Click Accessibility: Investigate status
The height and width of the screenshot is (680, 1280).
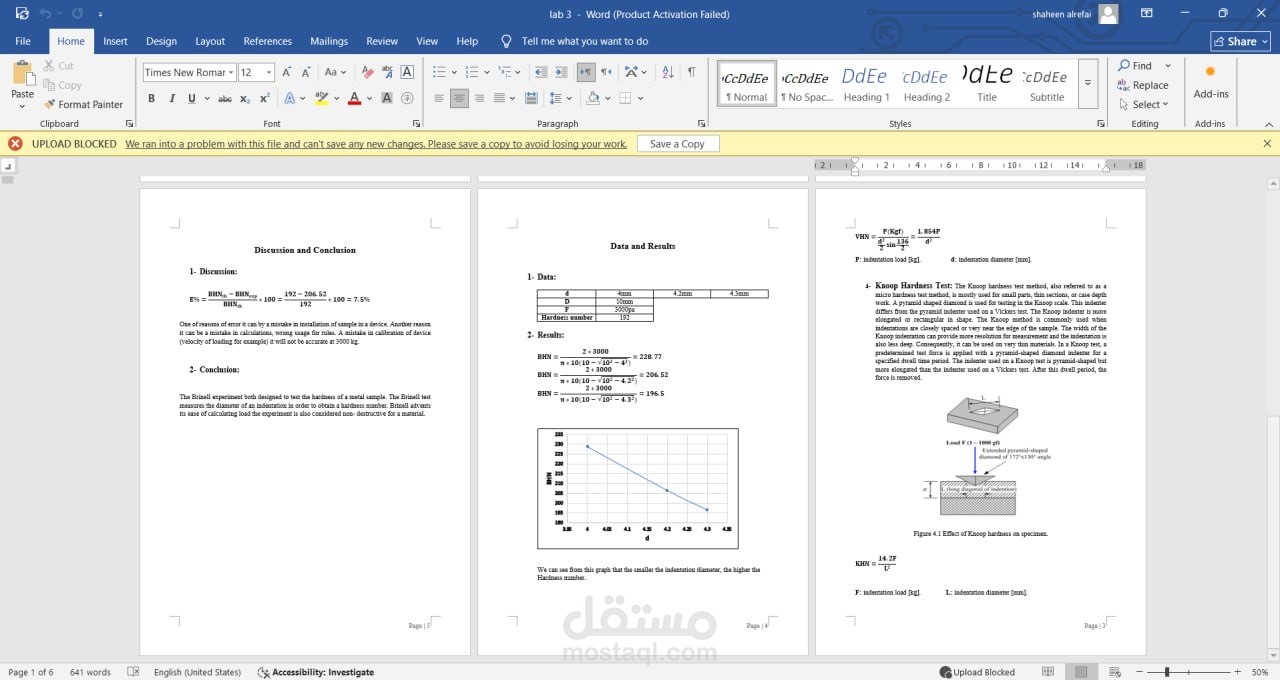[x=316, y=672]
